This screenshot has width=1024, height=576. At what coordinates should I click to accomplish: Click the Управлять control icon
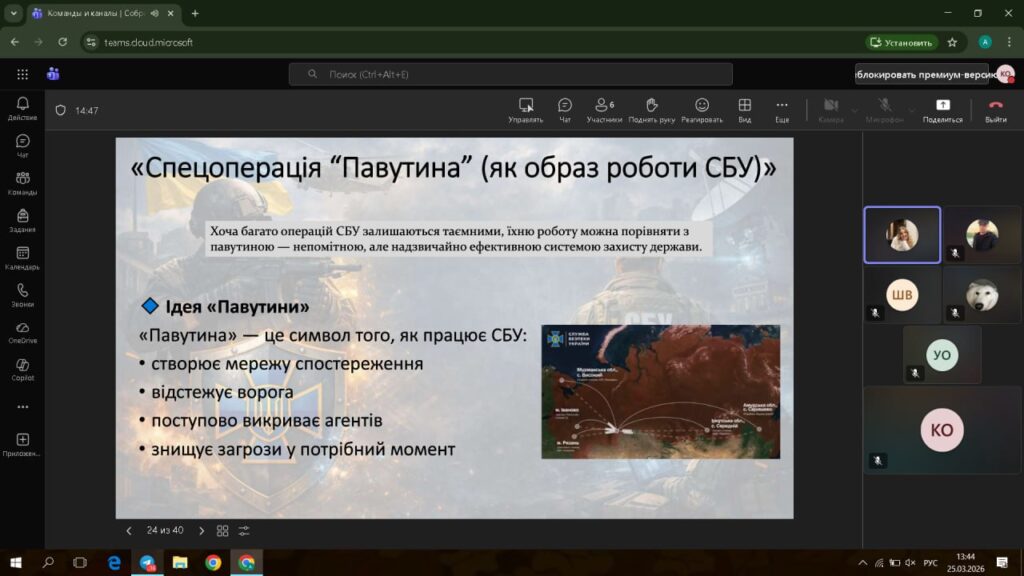coord(525,106)
